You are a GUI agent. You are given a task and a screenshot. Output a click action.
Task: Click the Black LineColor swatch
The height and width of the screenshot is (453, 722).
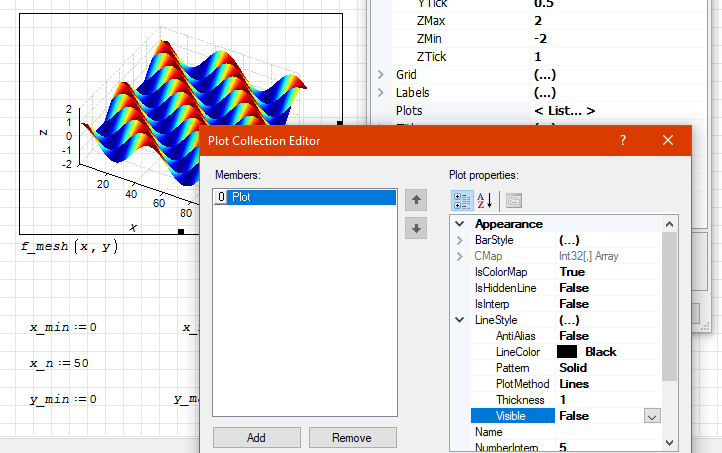[567, 352]
